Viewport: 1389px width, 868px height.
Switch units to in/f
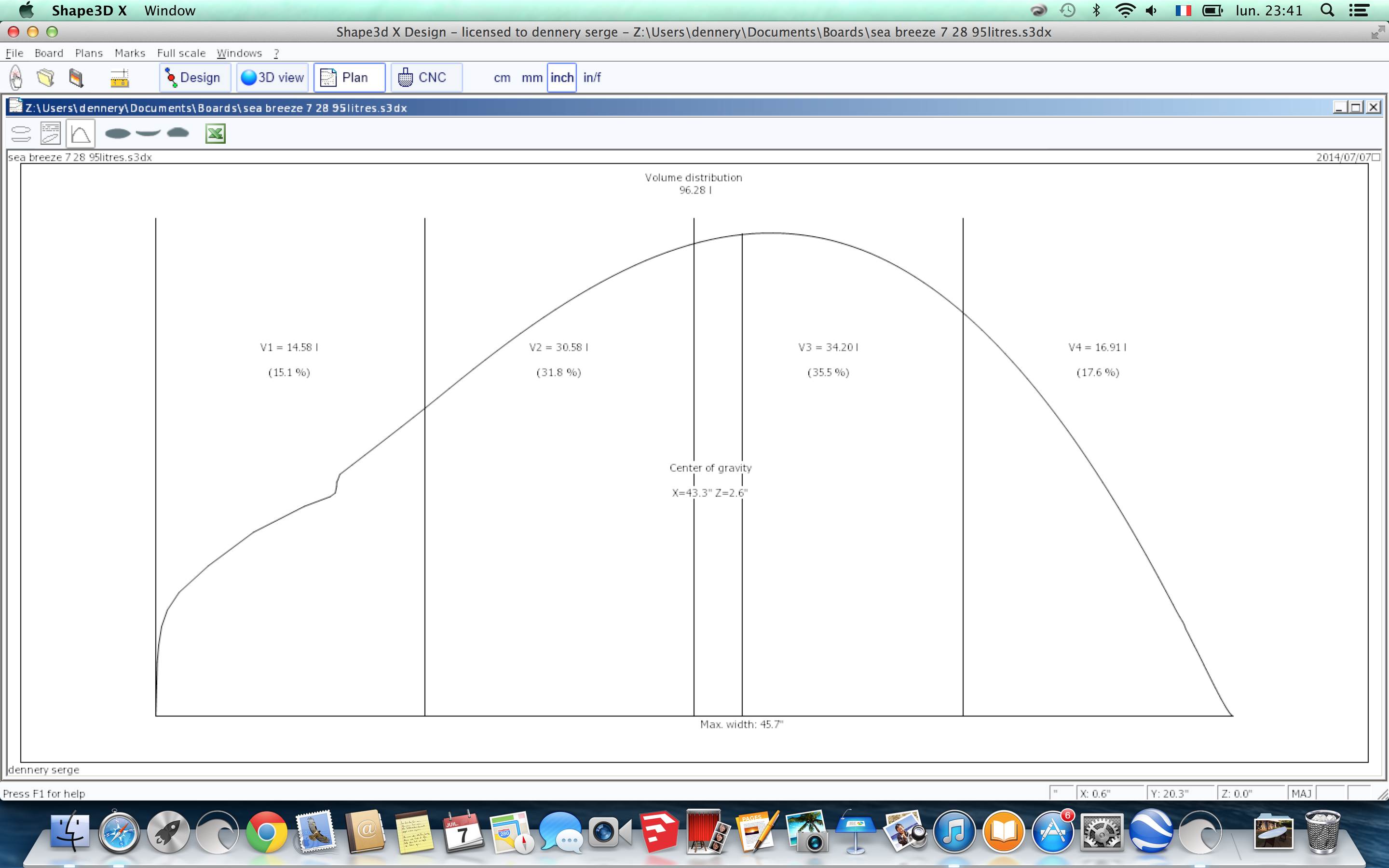pos(592,78)
